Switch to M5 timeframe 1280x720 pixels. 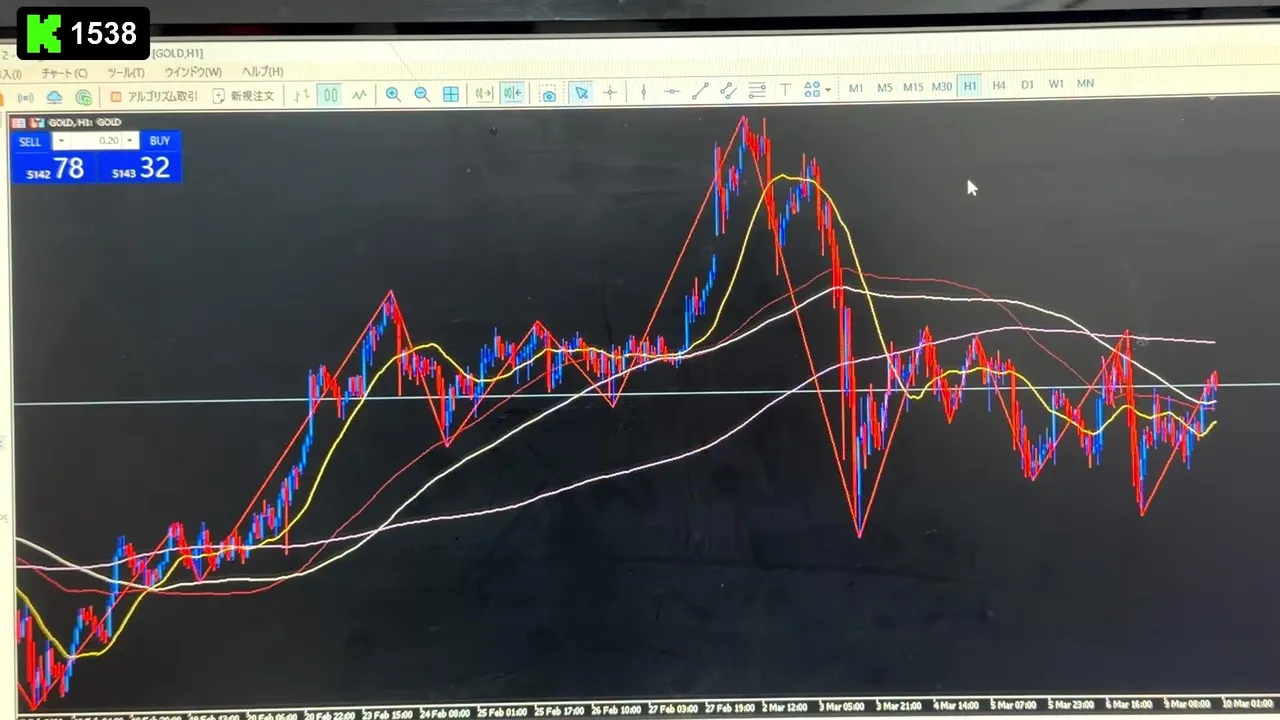pos(885,88)
